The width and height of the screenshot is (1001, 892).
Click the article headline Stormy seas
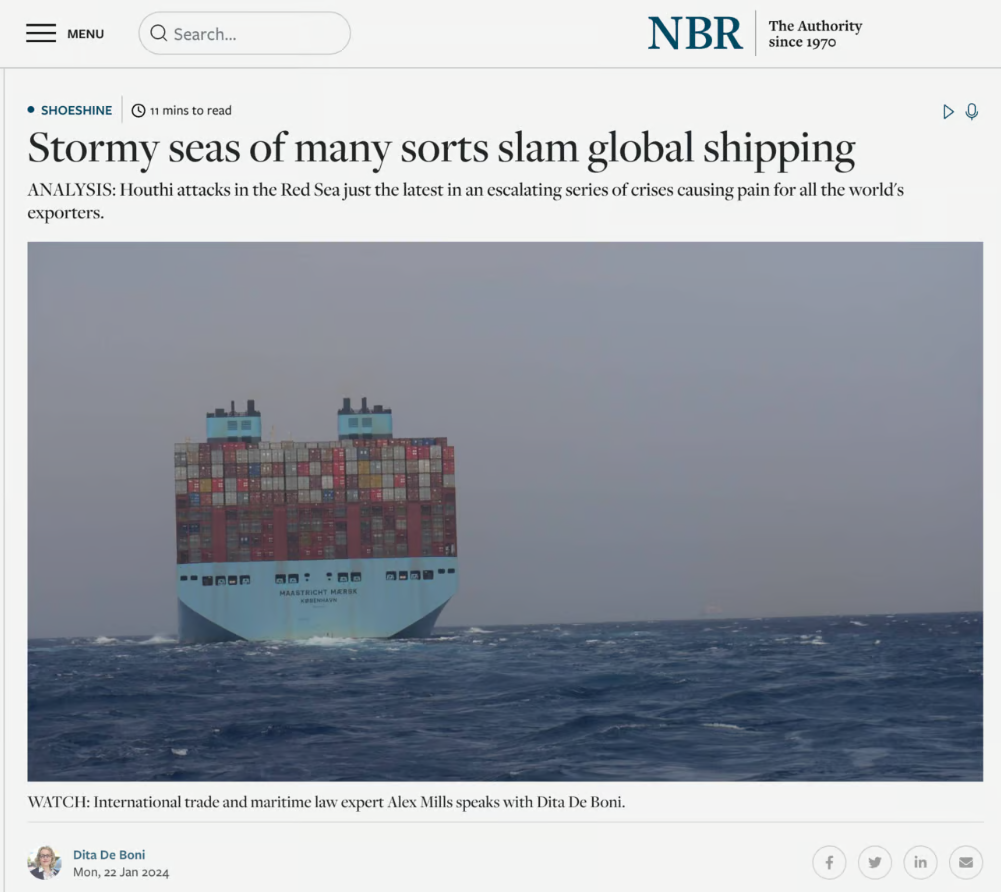click(x=441, y=148)
